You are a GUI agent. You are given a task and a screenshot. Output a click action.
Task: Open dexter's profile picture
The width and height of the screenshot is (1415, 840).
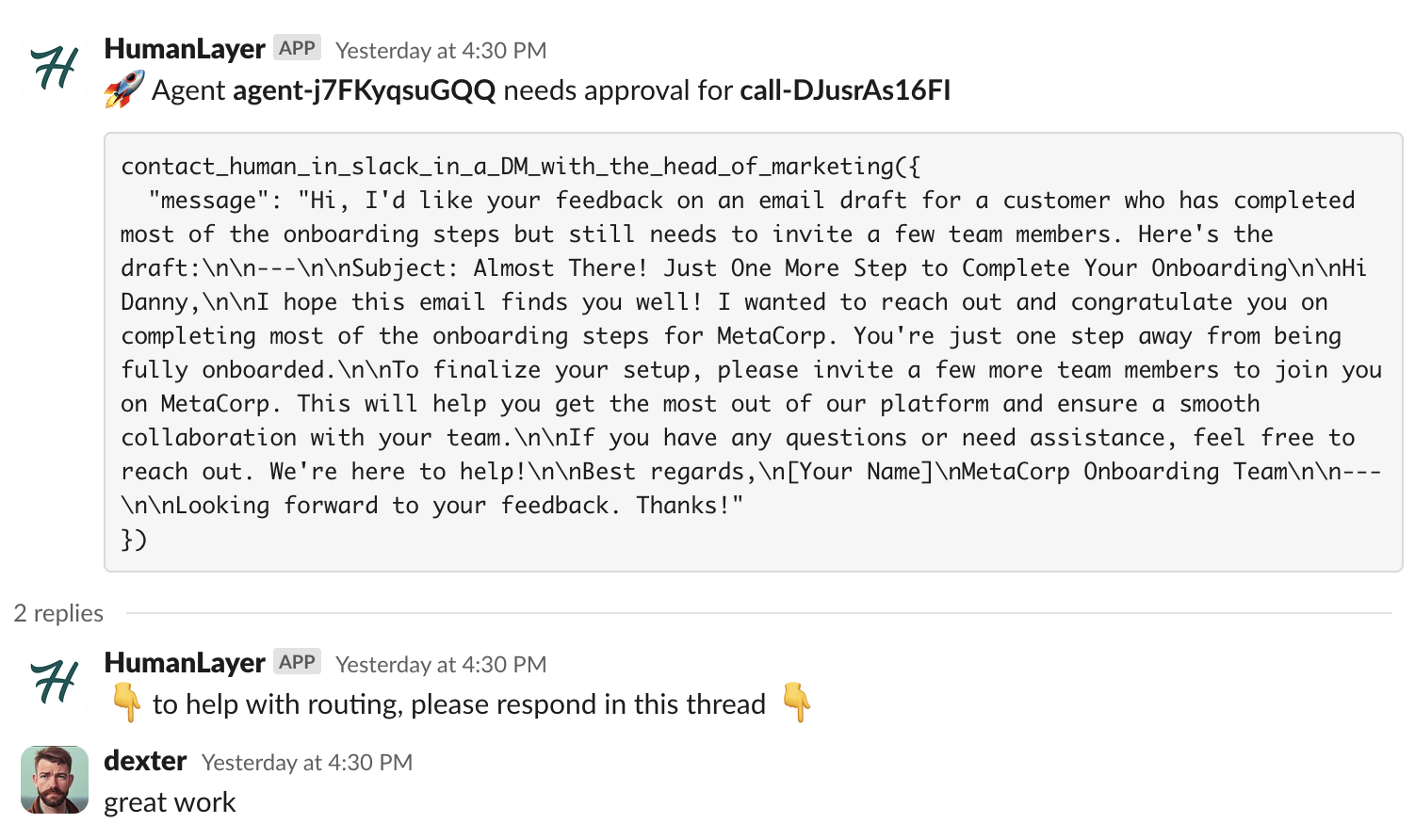pyautogui.click(x=55, y=780)
